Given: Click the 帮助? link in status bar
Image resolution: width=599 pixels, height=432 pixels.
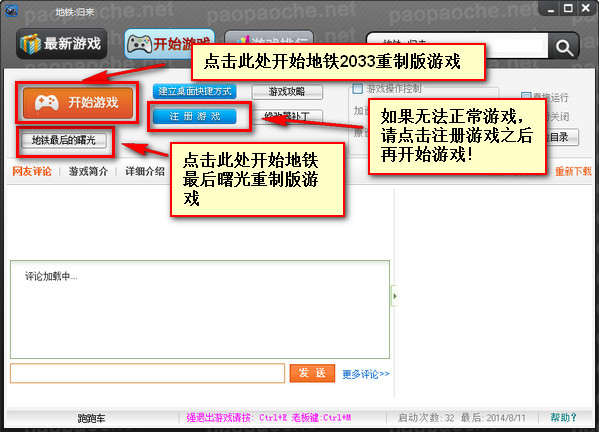Looking at the screenshot, I should [563, 417].
